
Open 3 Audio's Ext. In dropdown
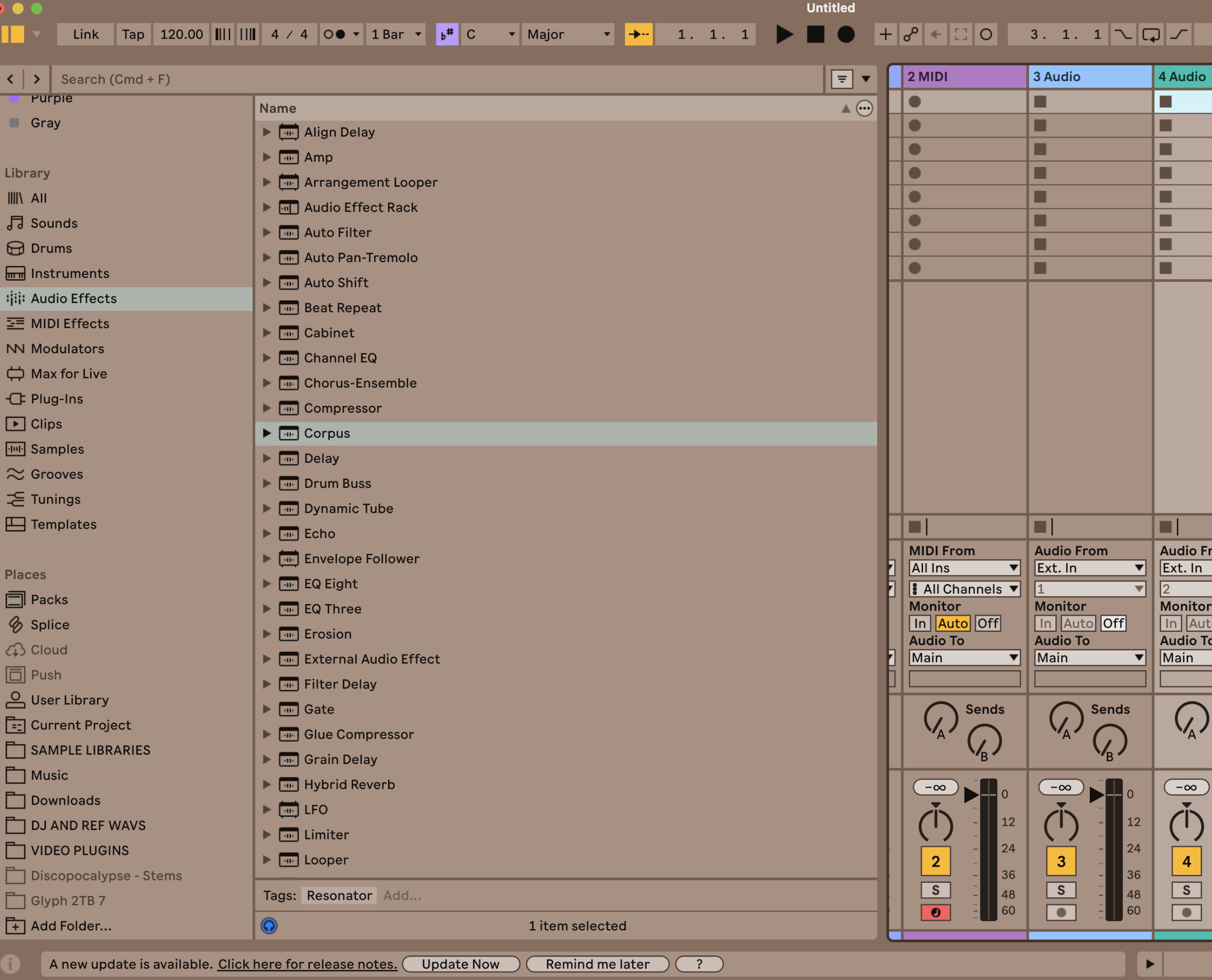[x=1089, y=568]
